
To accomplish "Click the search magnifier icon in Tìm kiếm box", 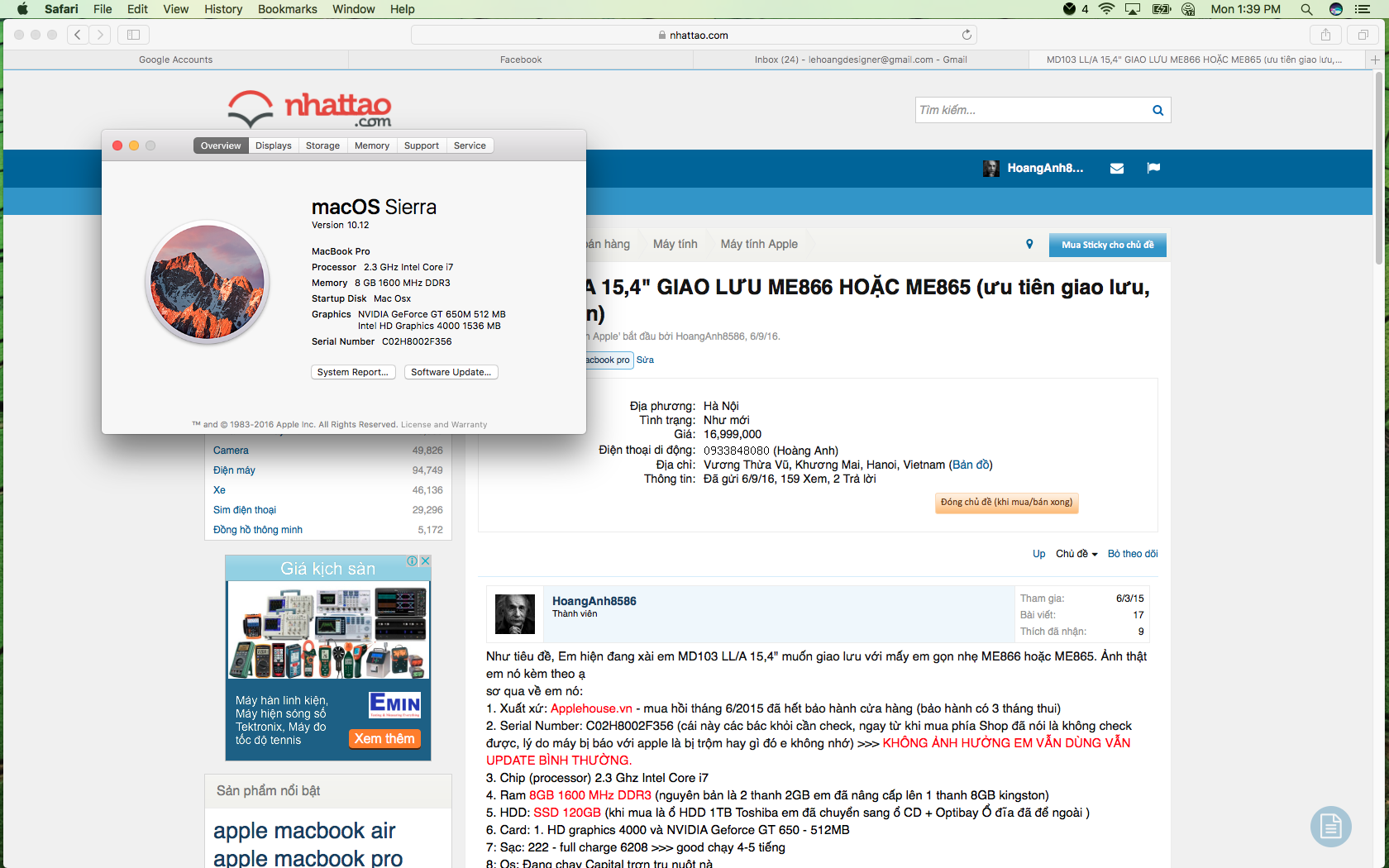I will (x=1157, y=110).
